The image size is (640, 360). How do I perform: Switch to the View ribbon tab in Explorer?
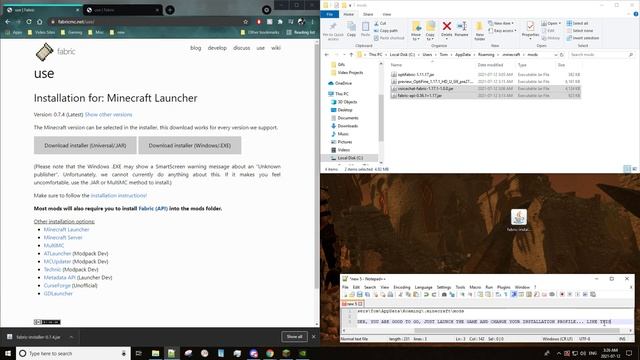point(387,14)
